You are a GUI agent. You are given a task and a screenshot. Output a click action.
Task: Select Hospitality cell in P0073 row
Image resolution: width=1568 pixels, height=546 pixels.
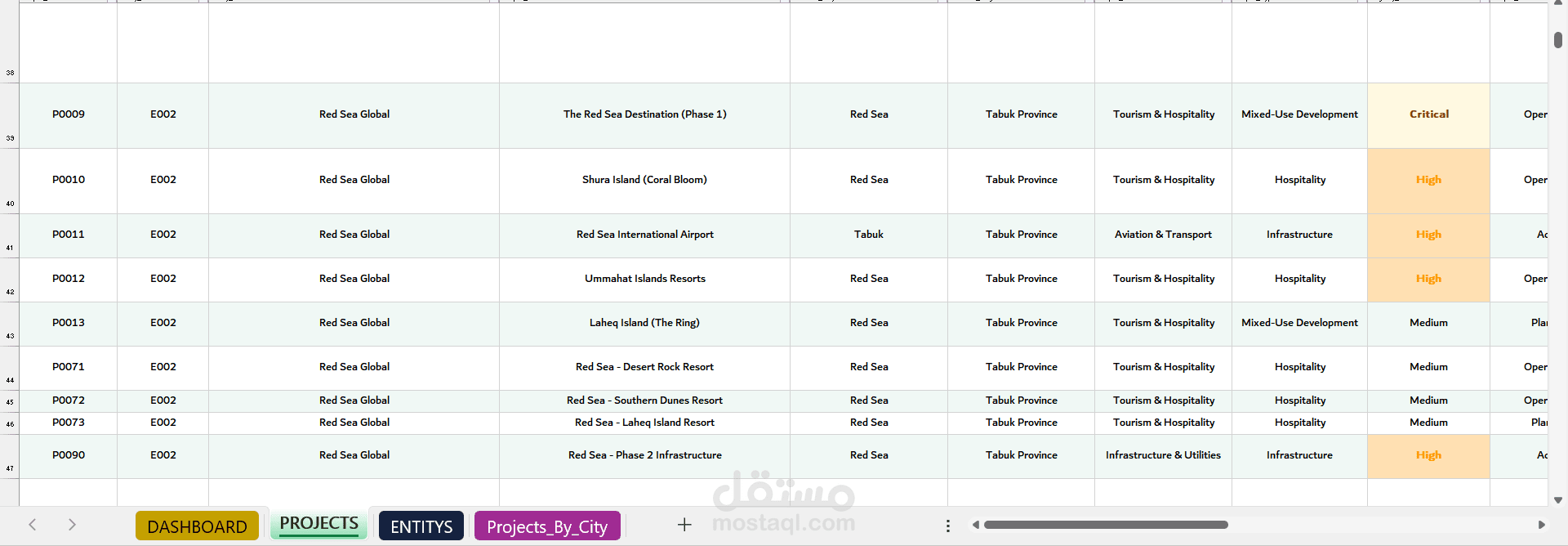click(1299, 423)
